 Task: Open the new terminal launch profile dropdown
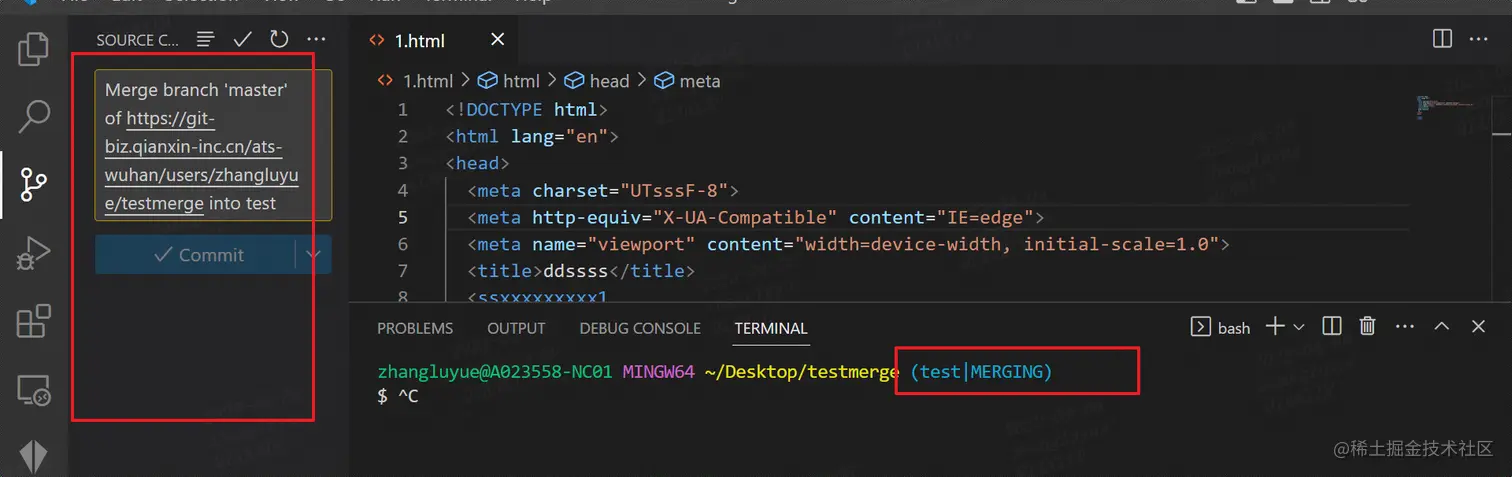coord(1299,327)
